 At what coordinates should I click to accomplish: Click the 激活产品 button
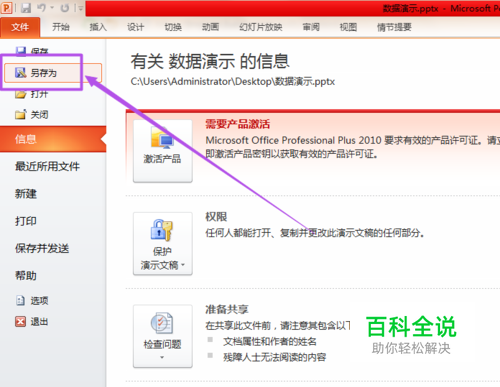(x=163, y=151)
